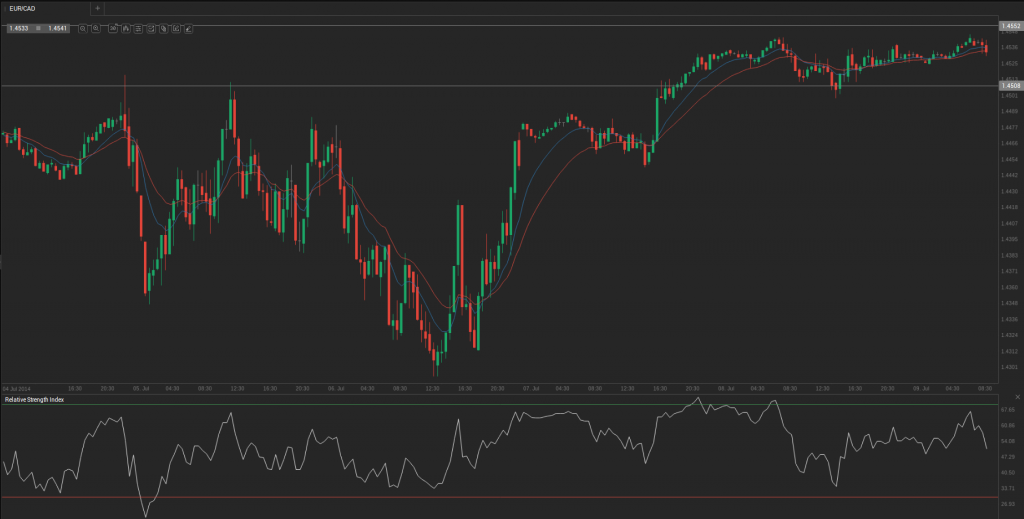The height and width of the screenshot is (519, 1024).
Task: Open the indicators settings icon
Action: pyautogui.click(x=138, y=28)
